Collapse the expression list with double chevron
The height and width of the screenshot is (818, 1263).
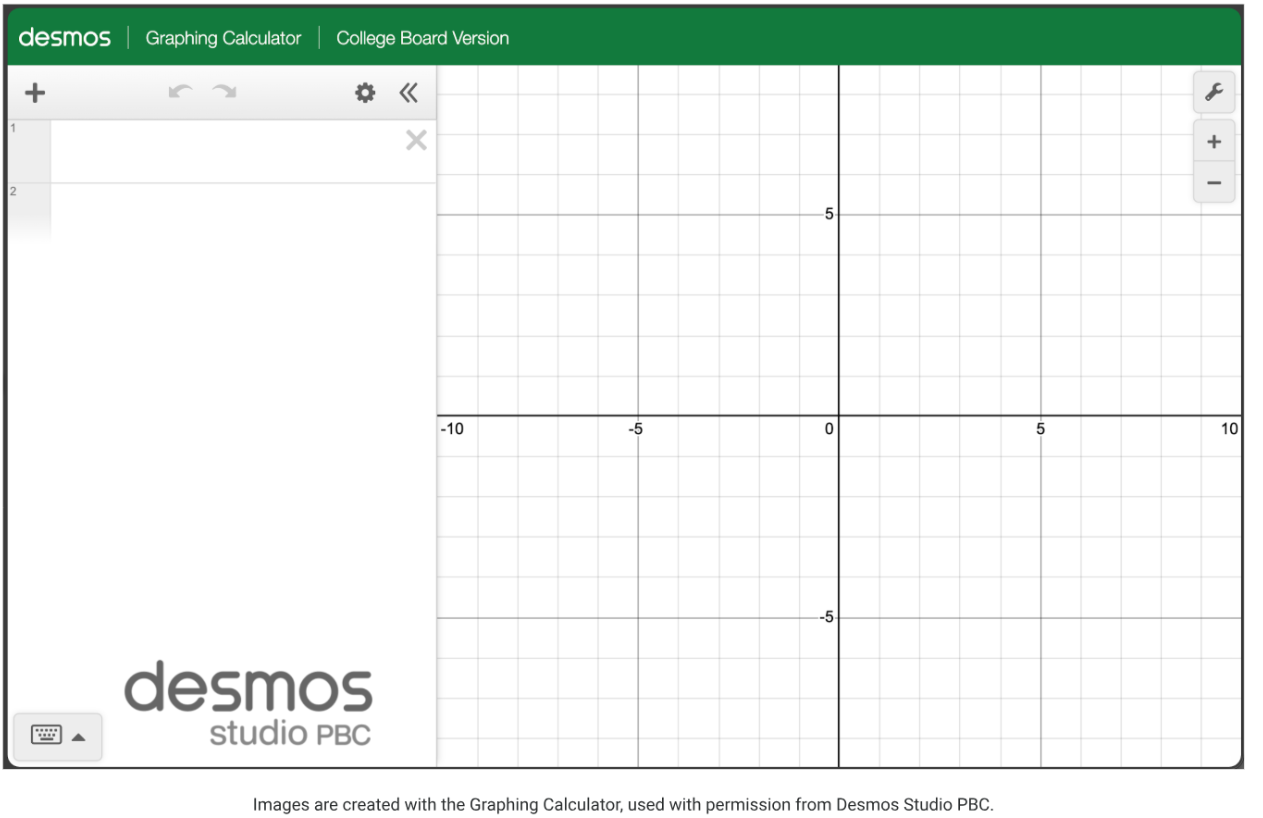(x=408, y=93)
